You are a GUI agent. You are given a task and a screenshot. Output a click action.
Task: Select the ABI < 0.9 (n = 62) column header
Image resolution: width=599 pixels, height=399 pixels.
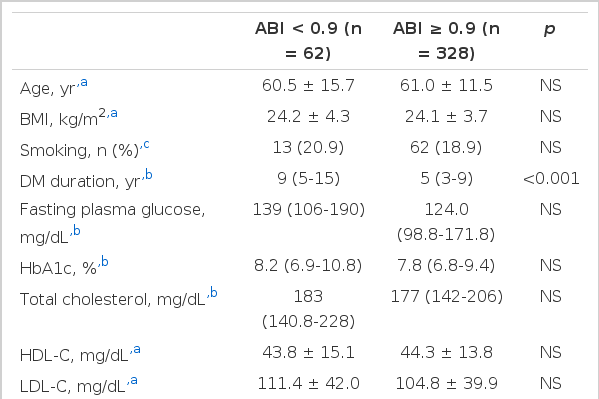(308, 41)
